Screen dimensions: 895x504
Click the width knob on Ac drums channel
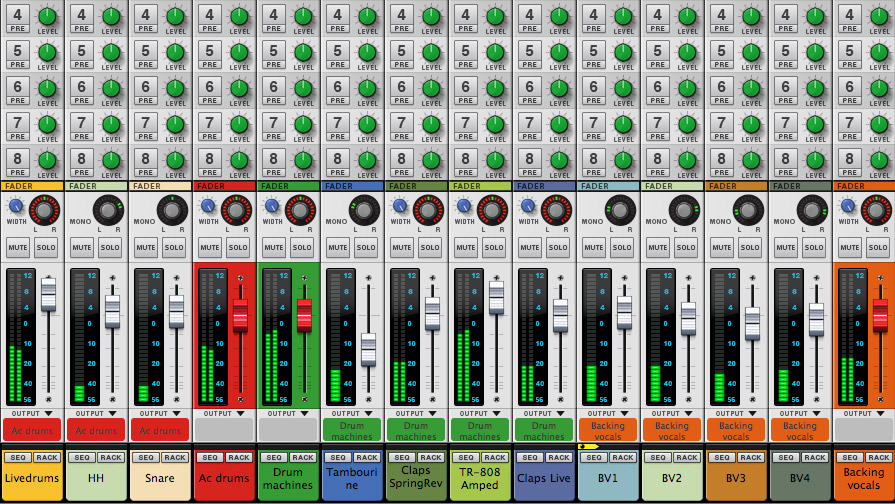point(208,205)
